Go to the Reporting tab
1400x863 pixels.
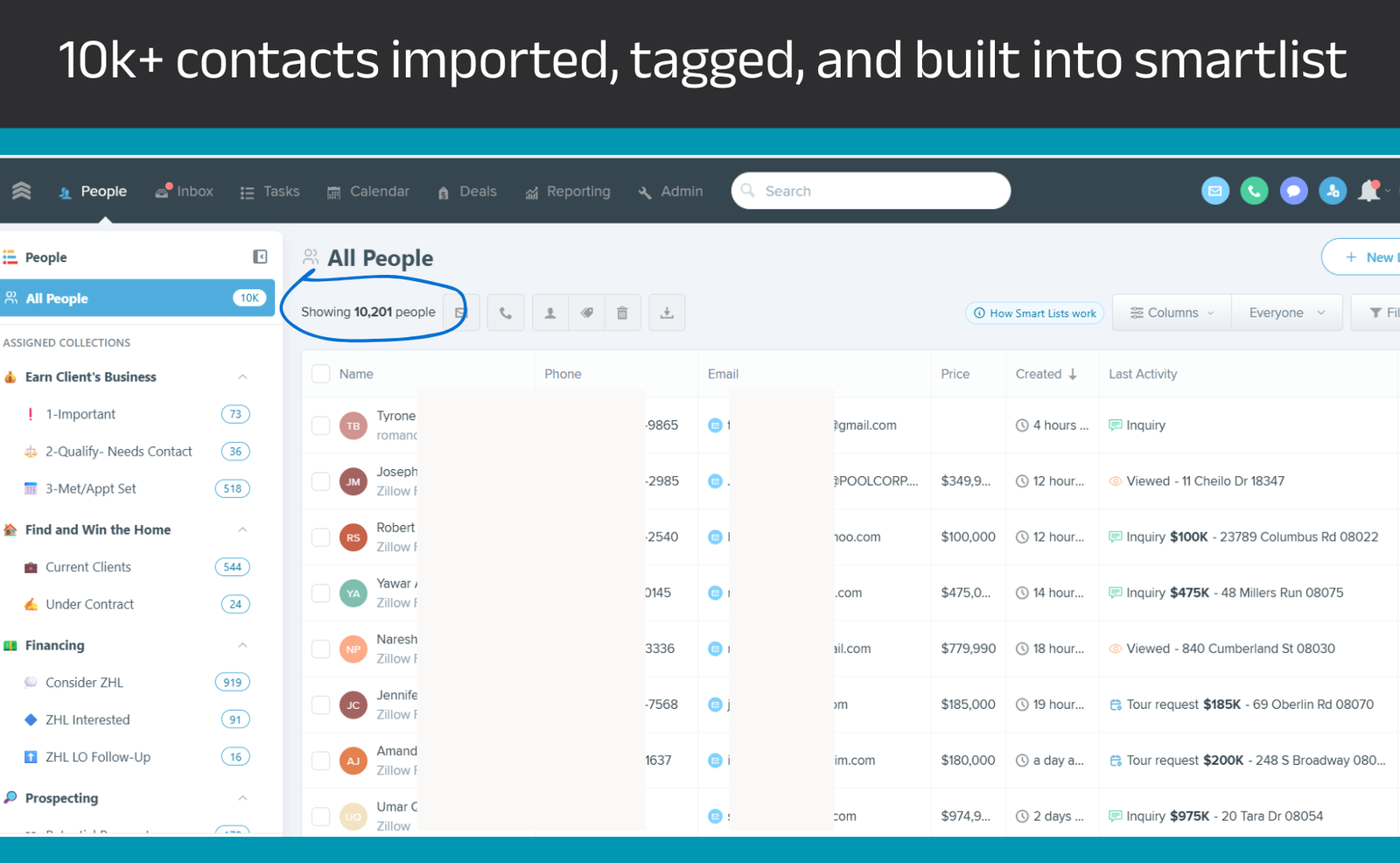click(568, 192)
